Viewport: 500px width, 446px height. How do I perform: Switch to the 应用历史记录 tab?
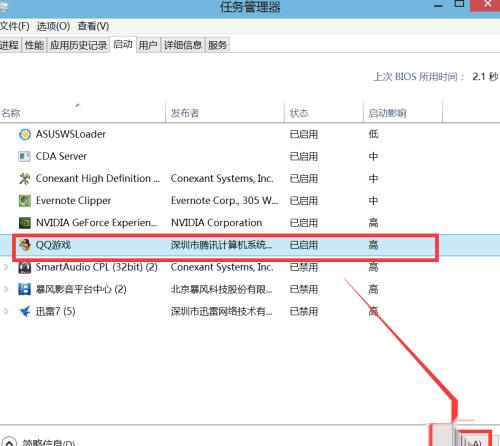click(79, 45)
